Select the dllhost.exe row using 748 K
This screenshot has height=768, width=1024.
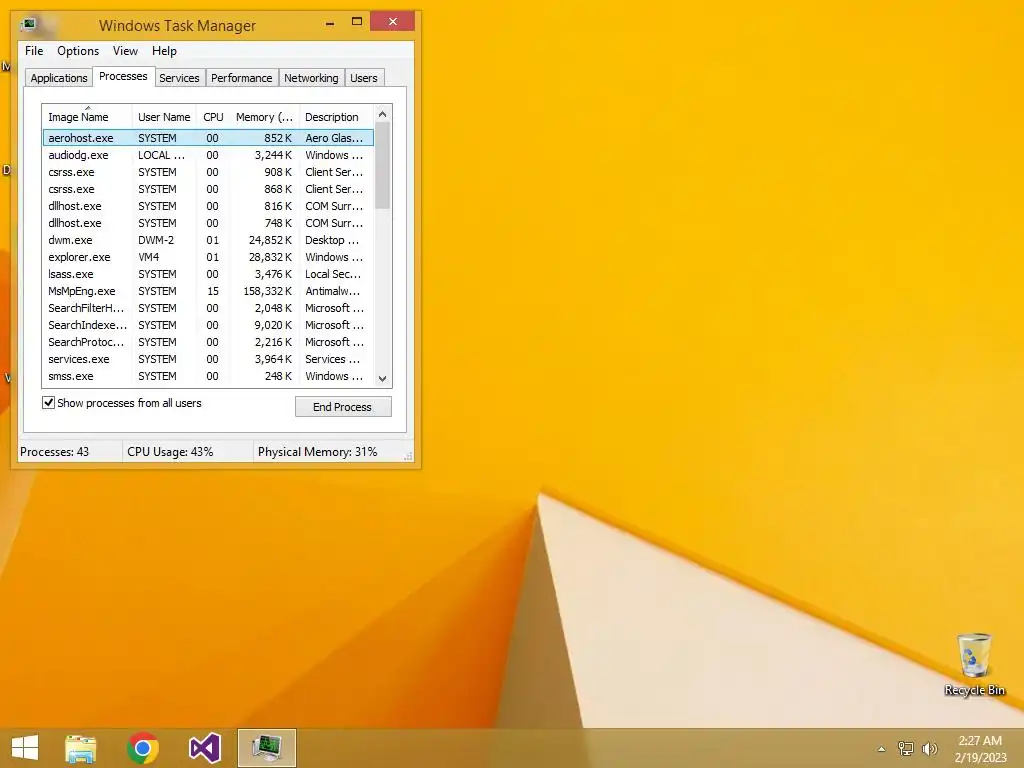pos(208,223)
